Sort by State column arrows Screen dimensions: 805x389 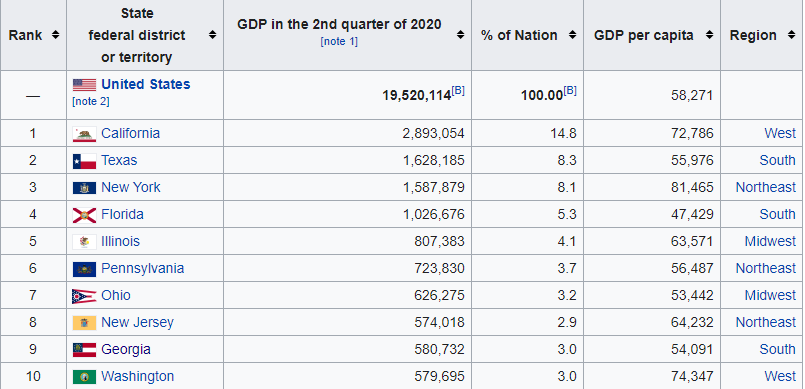tap(212, 35)
